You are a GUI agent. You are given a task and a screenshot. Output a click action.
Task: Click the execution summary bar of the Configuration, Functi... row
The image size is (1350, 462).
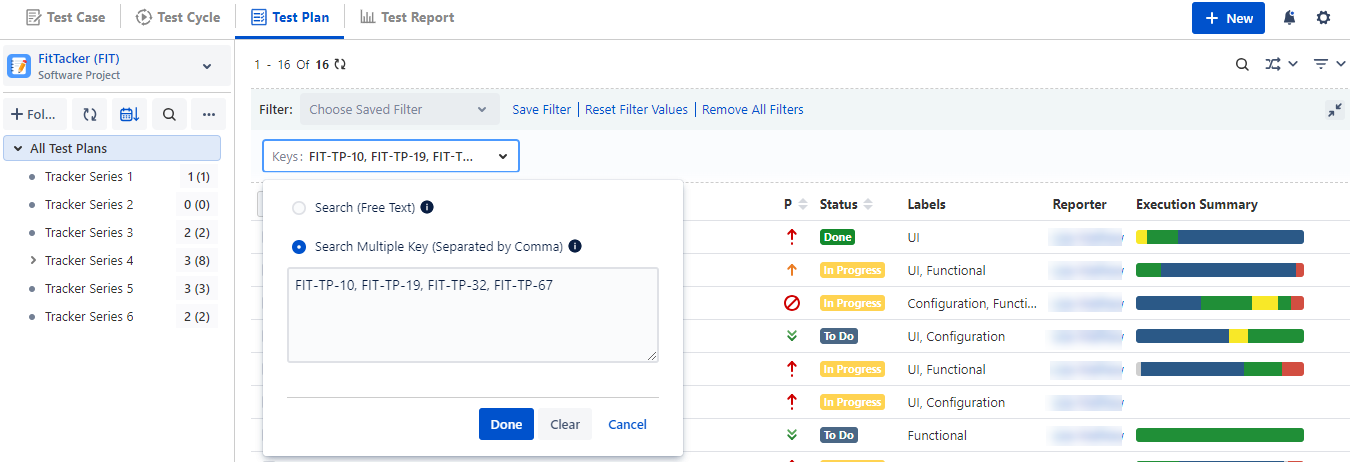(x=1220, y=303)
